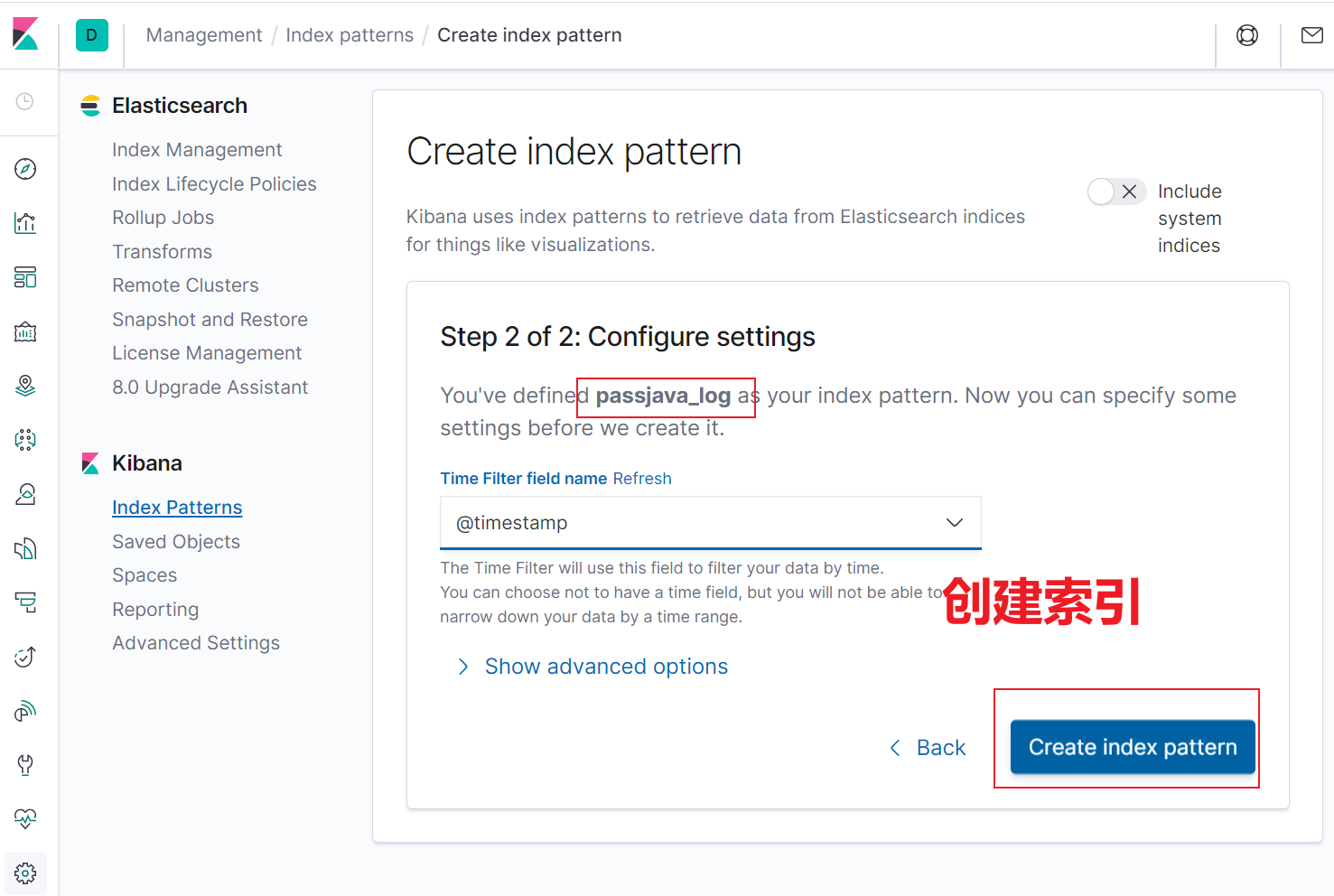Go to Index Management section
Screen dimensions: 1334x896
(x=197, y=150)
